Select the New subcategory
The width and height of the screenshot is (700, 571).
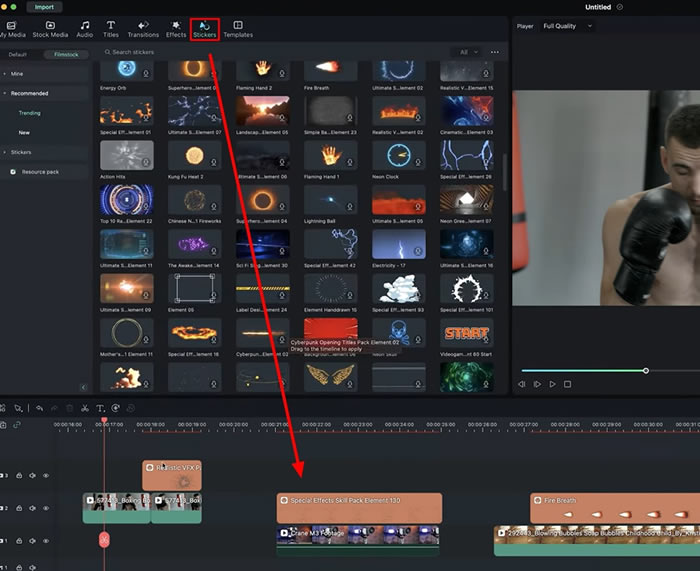click(24, 133)
